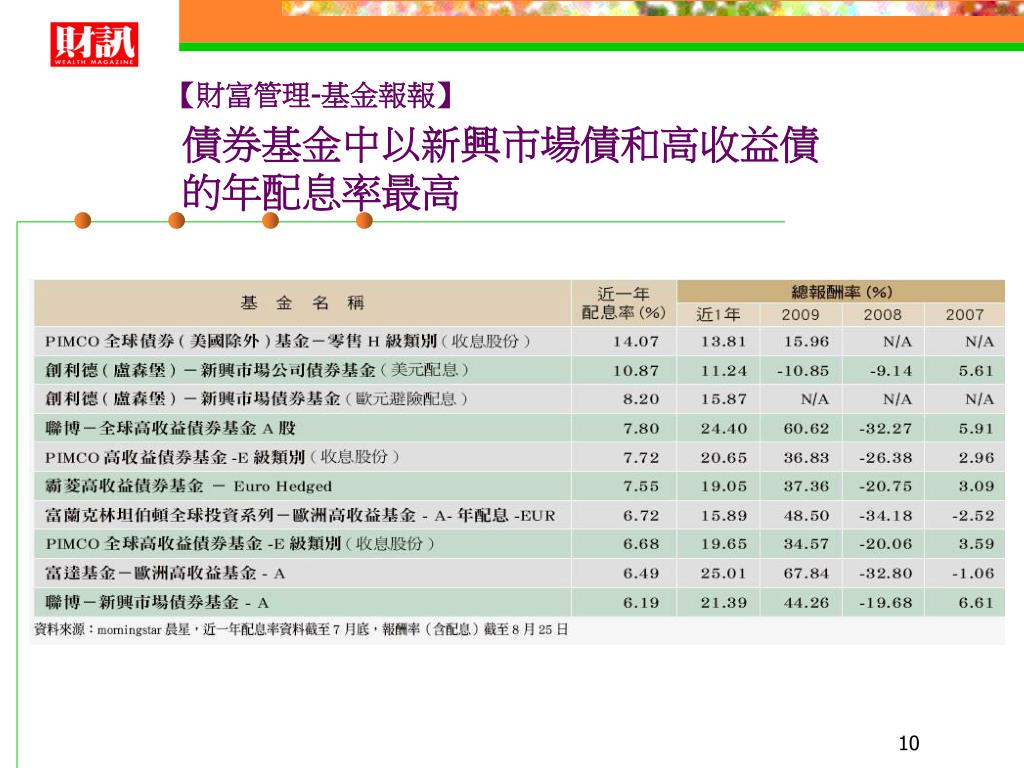Click the 13.81 one-year return cell
Viewport: 1024px width, 768px height.
pos(723,341)
